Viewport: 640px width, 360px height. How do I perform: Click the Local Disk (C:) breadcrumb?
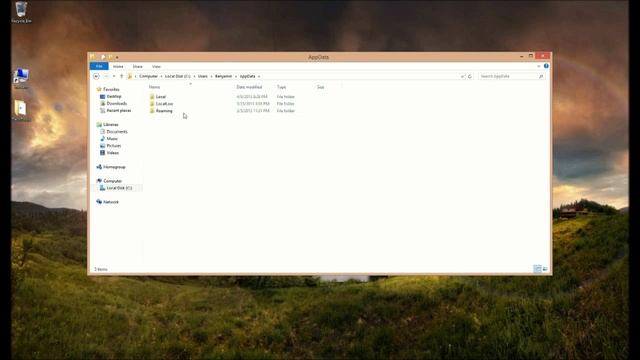(x=178, y=76)
